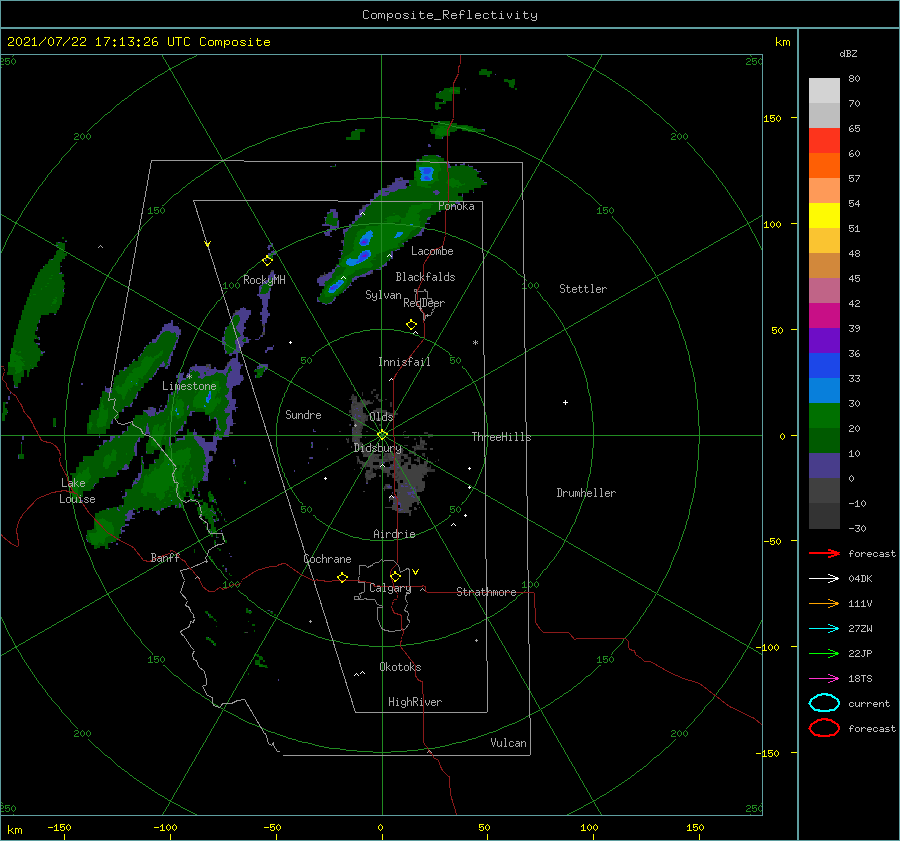
Task: Click the Drumheller city label
Action: (x=586, y=493)
